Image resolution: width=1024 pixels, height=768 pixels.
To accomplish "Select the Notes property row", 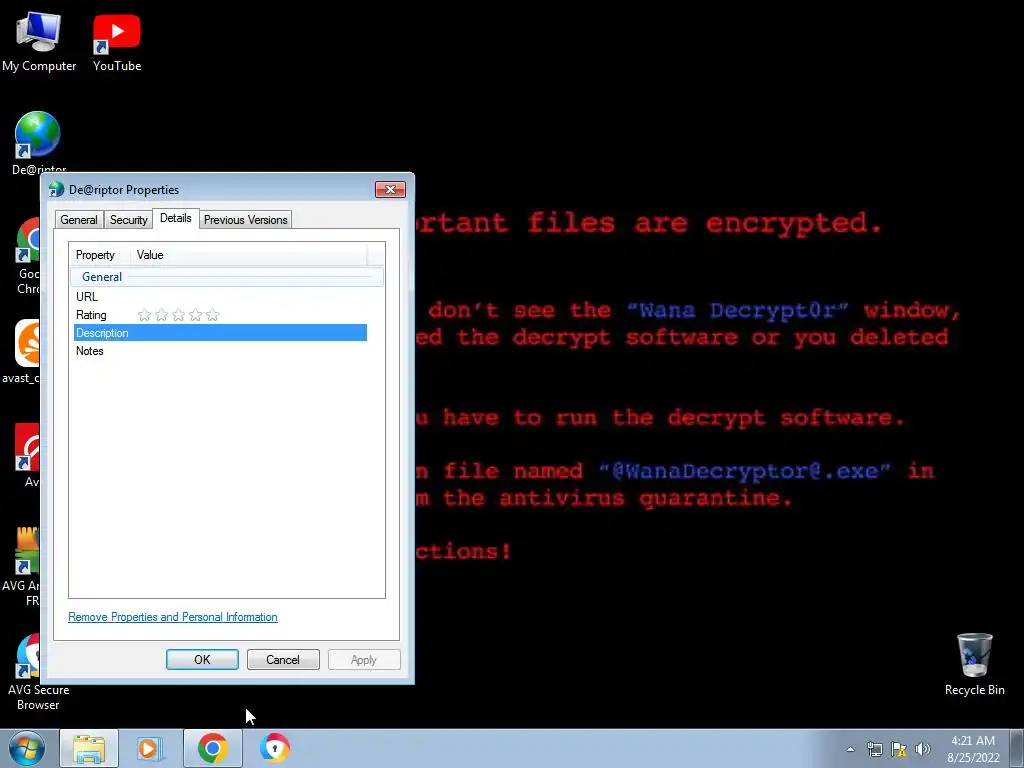I will [x=220, y=351].
